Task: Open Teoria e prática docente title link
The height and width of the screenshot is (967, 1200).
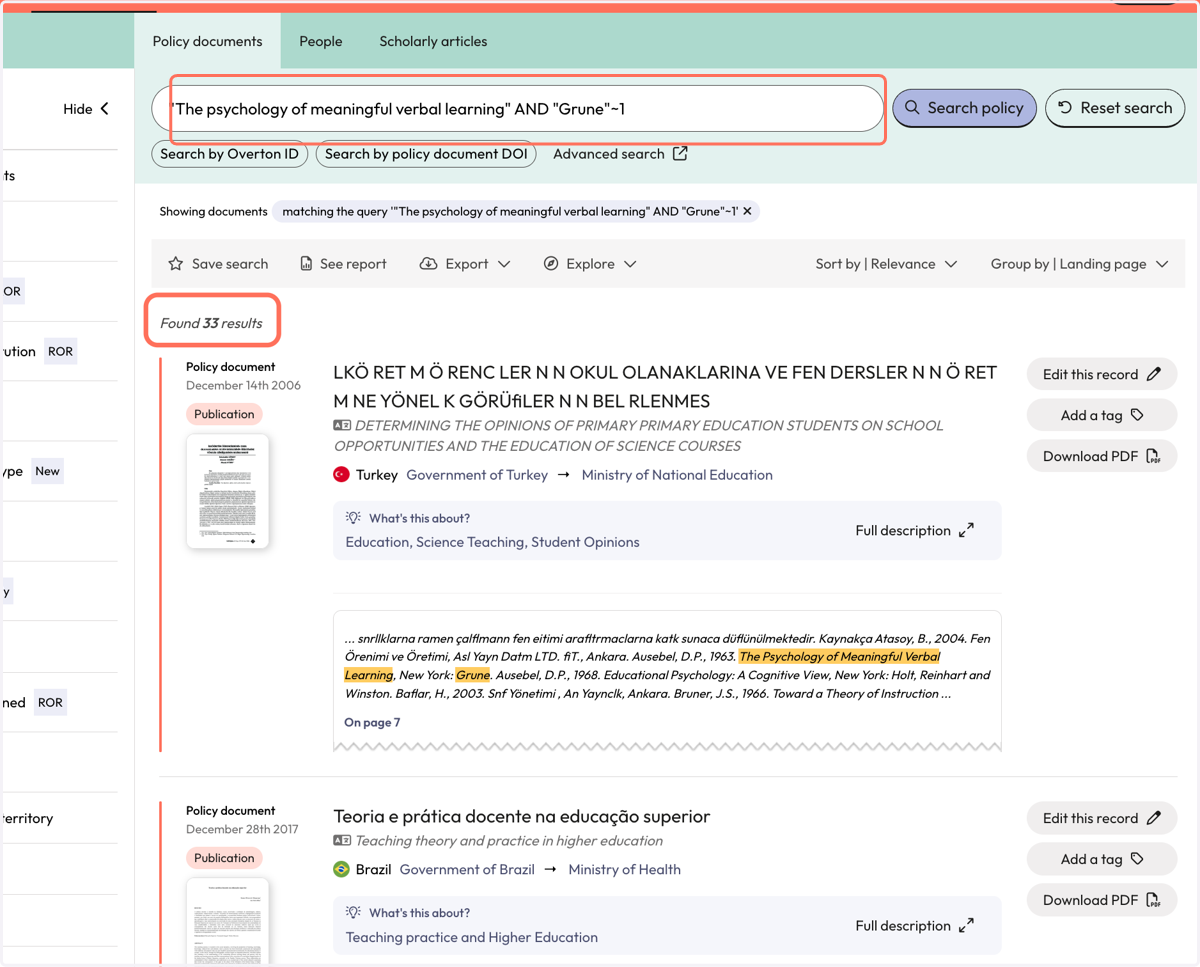Action: point(521,816)
